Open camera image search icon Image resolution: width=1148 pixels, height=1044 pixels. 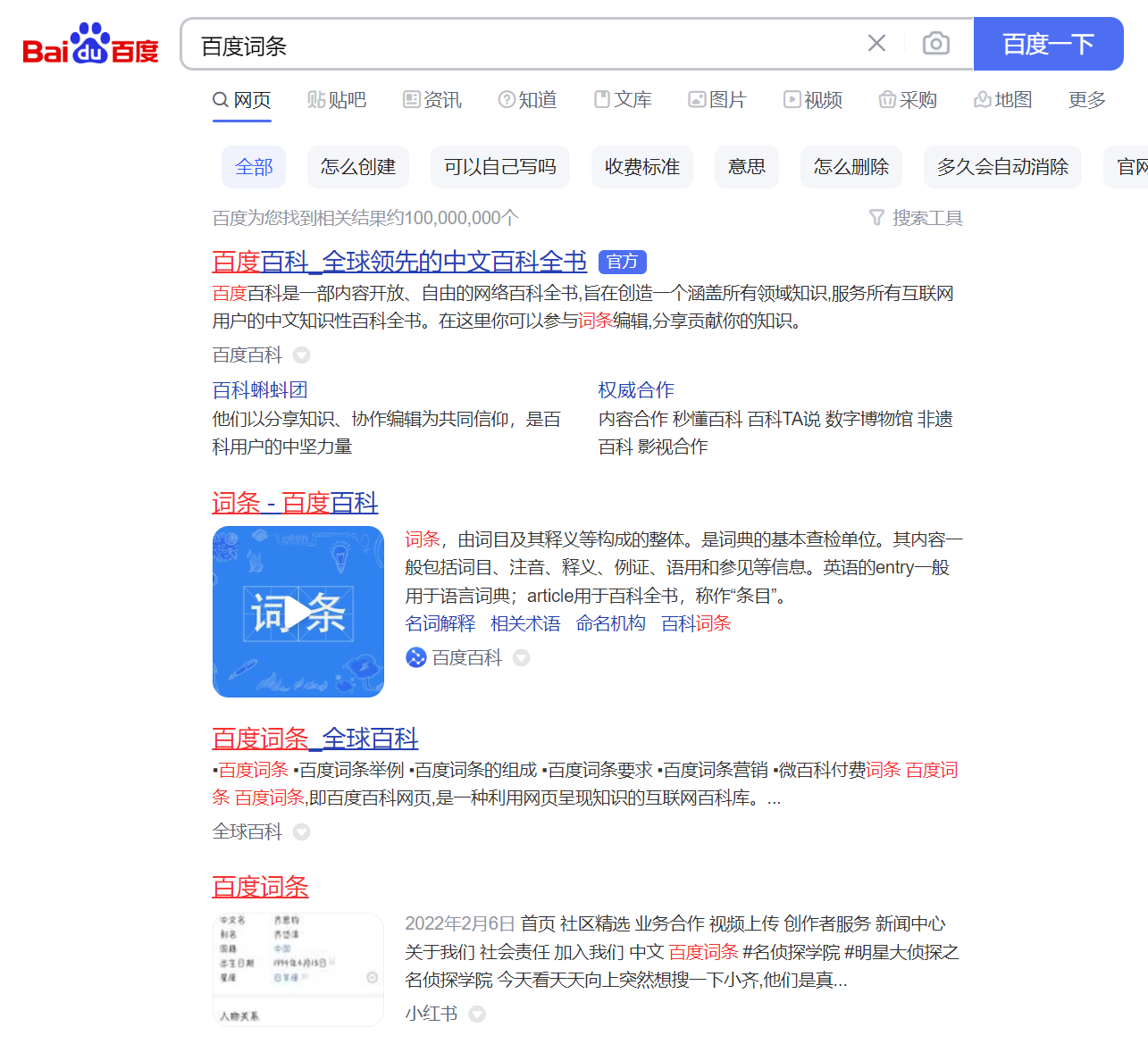point(935,43)
